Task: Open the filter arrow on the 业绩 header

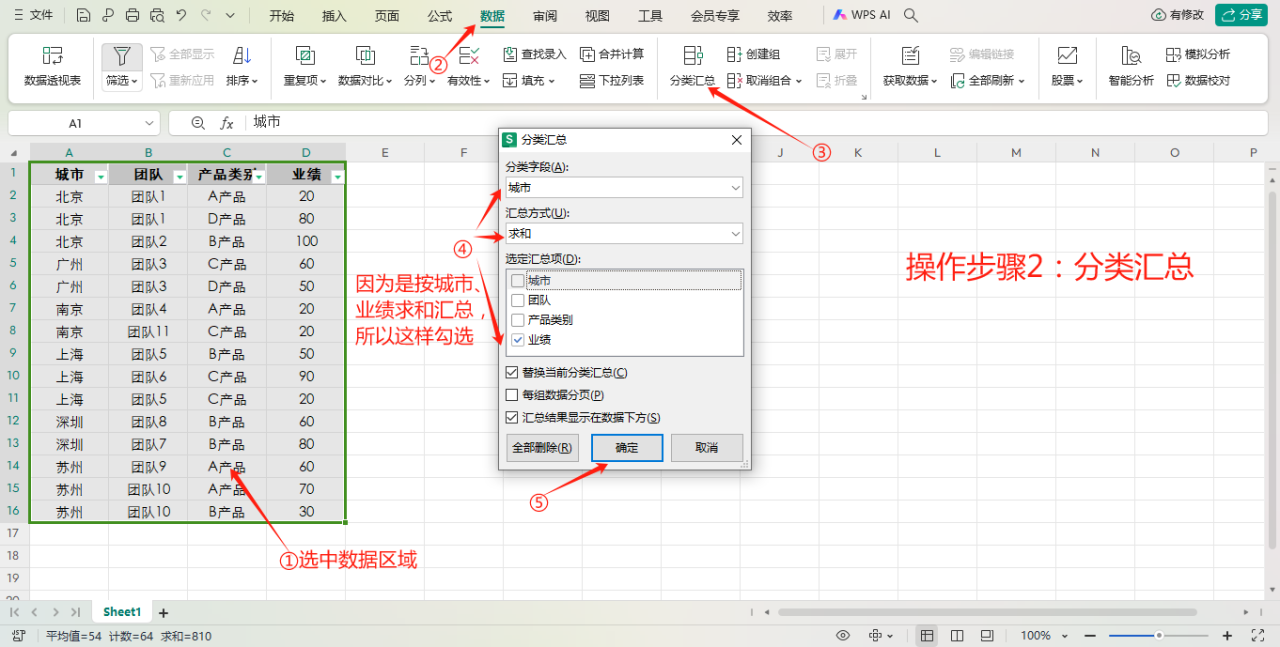Action: coord(337,176)
